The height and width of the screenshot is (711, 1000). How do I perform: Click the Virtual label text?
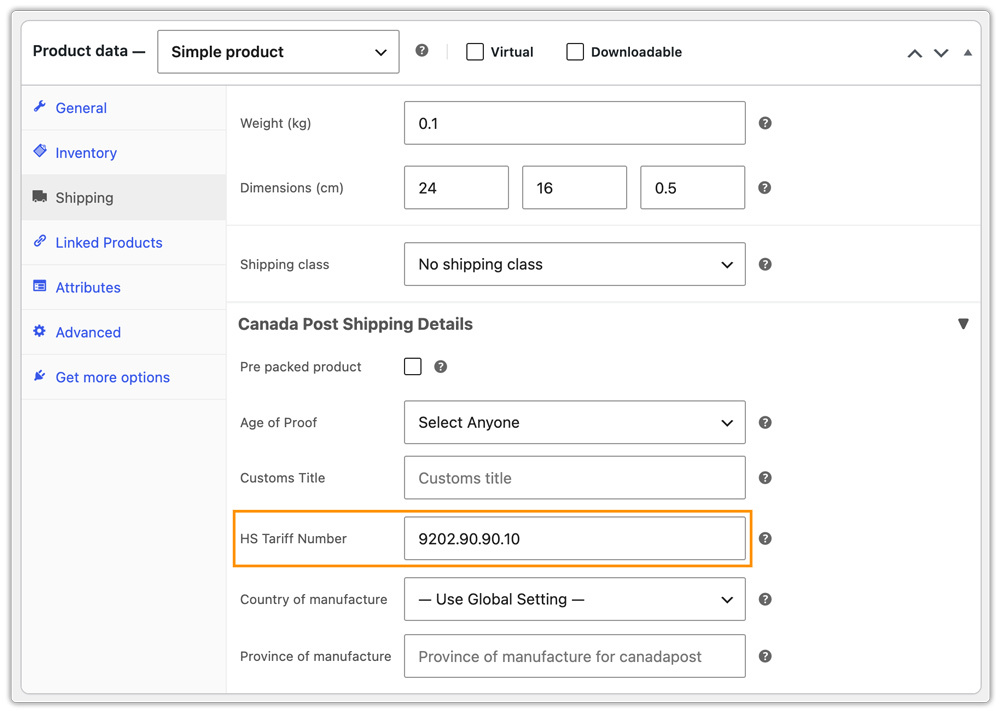pyautogui.click(x=512, y=52)
